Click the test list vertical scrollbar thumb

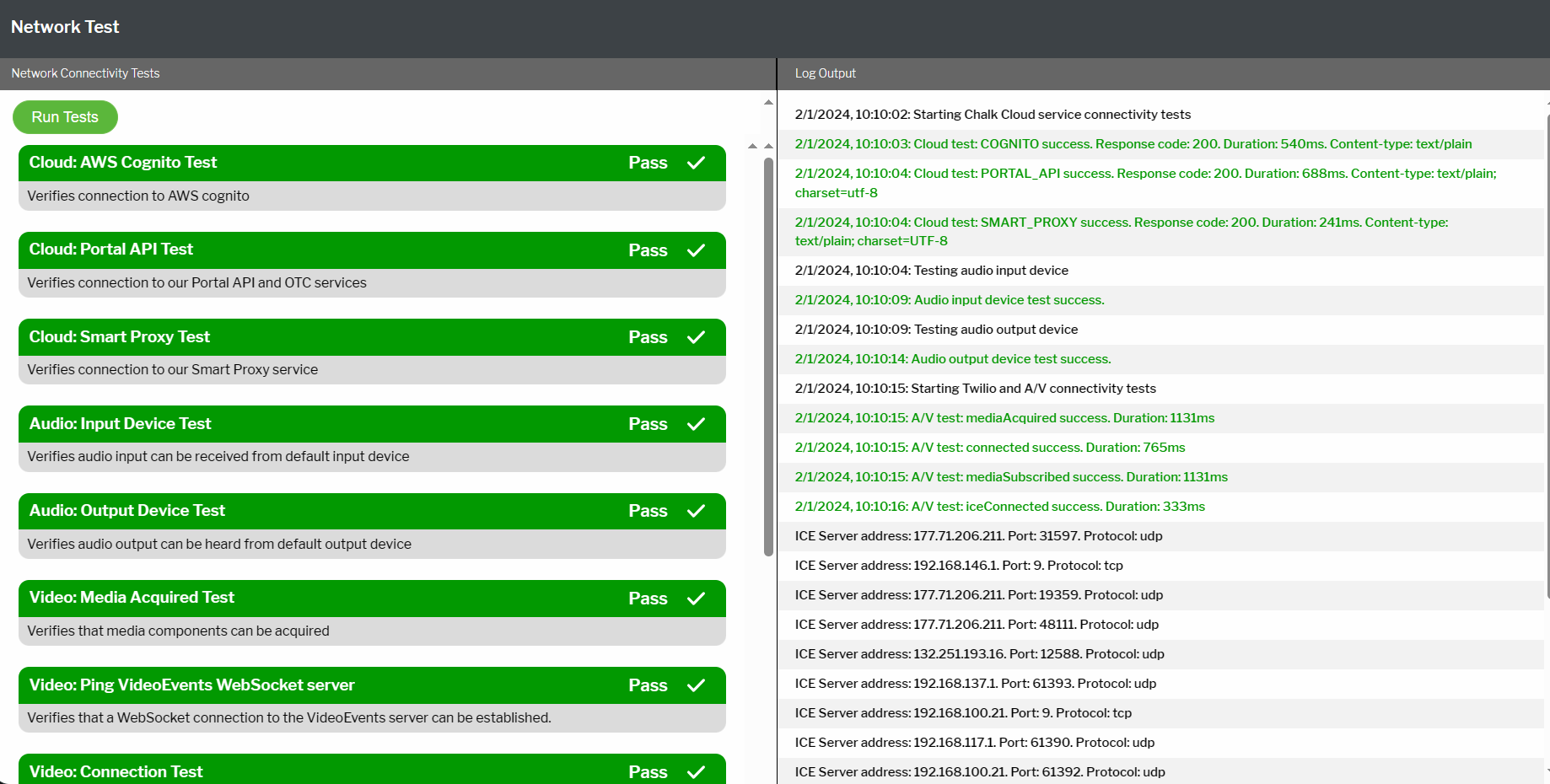coord(768,354)
